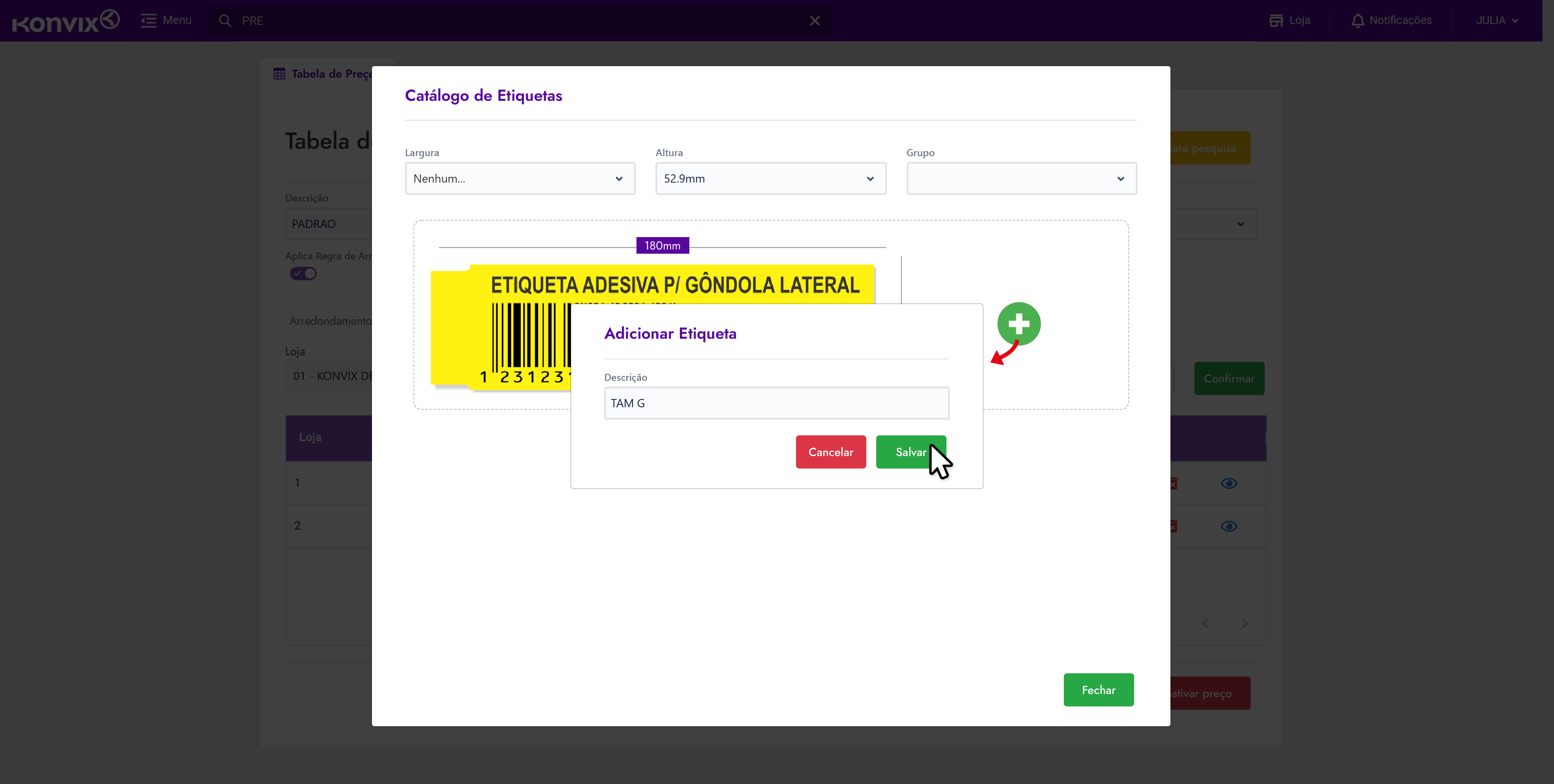
Task: Expand the Grupo dropdown
Action: pos(1021,178)
